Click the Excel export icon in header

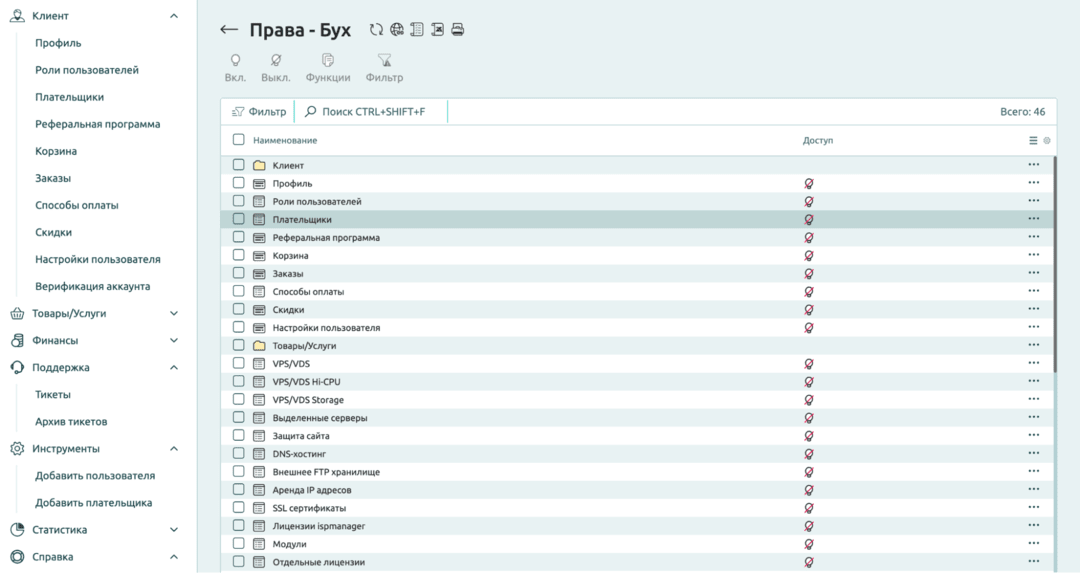pyautogui.click(x=437, y=30)
